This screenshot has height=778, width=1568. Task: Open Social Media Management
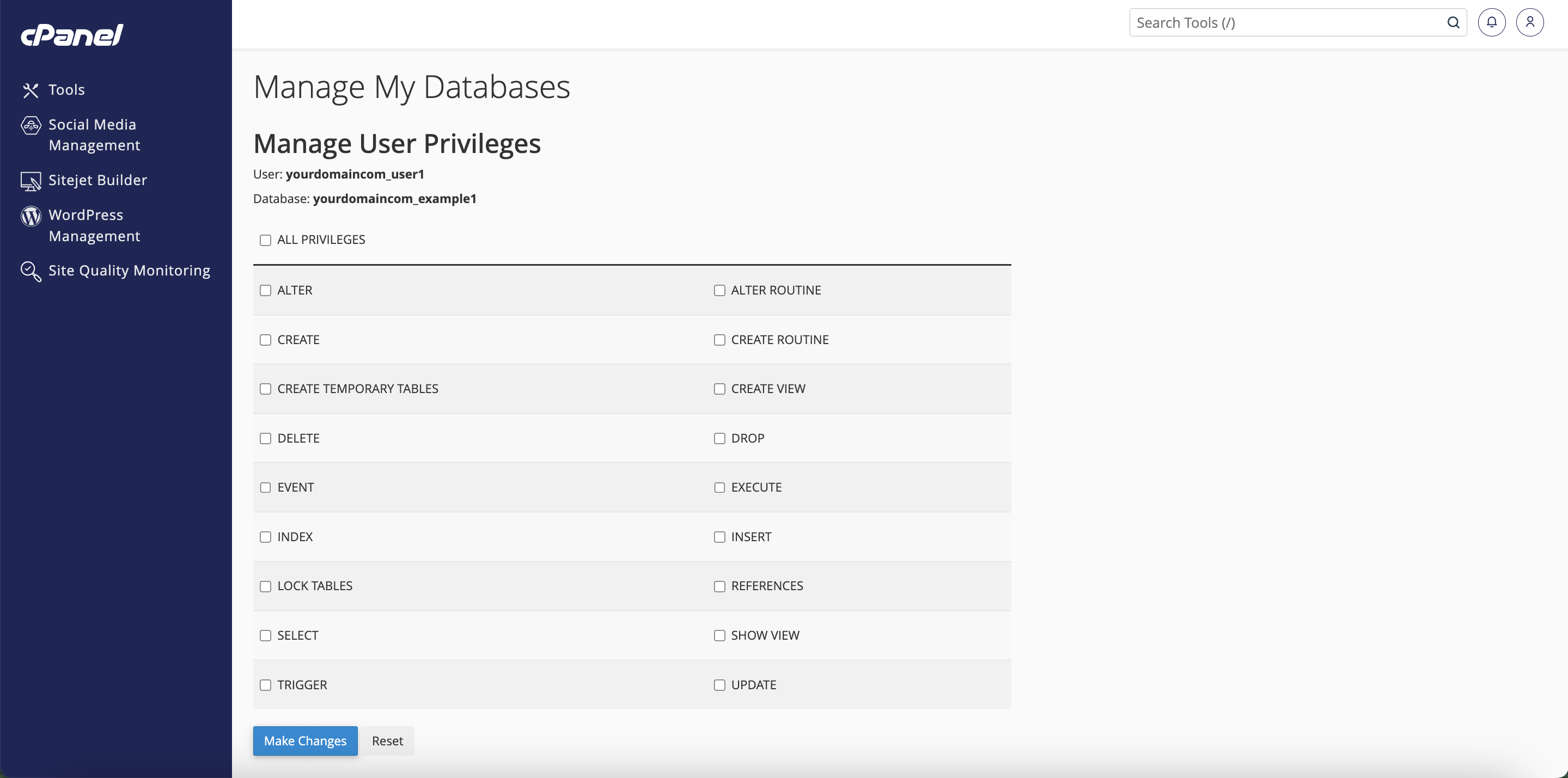94,134
